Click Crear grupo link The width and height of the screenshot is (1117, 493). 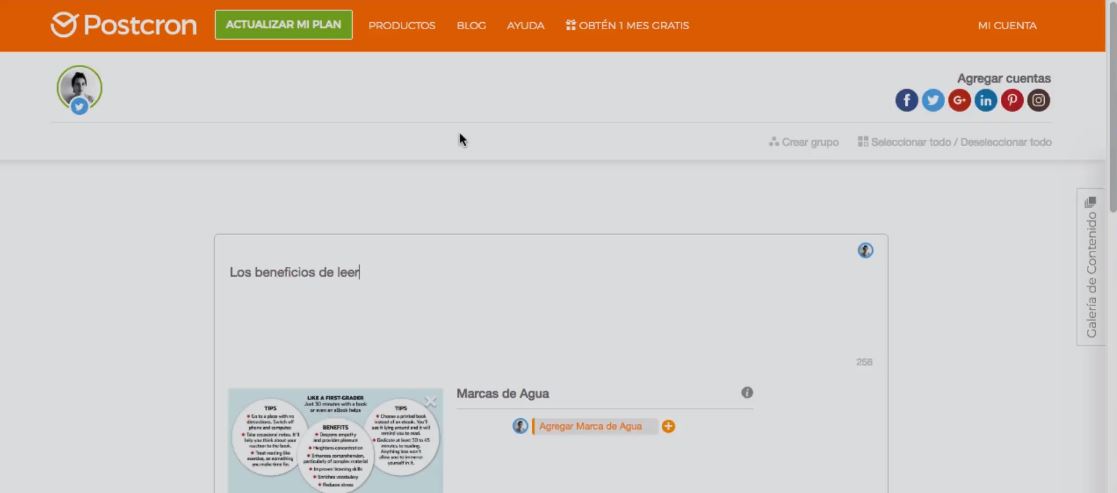(804, 142)
